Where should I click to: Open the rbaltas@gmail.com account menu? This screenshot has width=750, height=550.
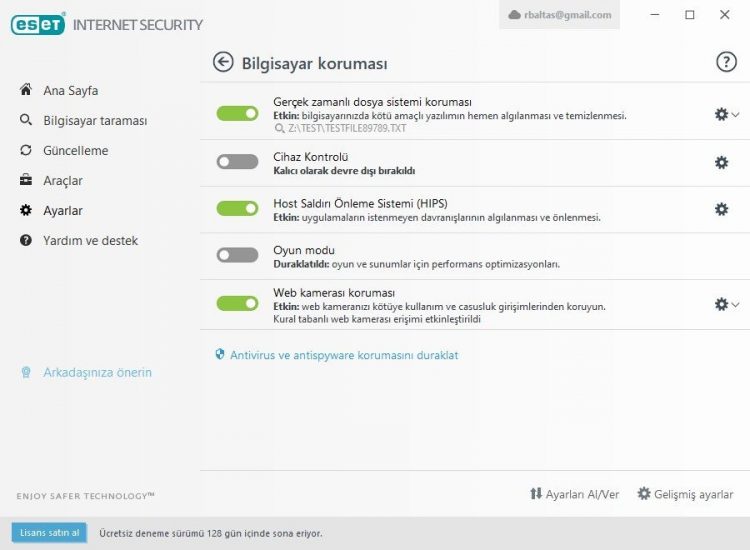[560, 15]
